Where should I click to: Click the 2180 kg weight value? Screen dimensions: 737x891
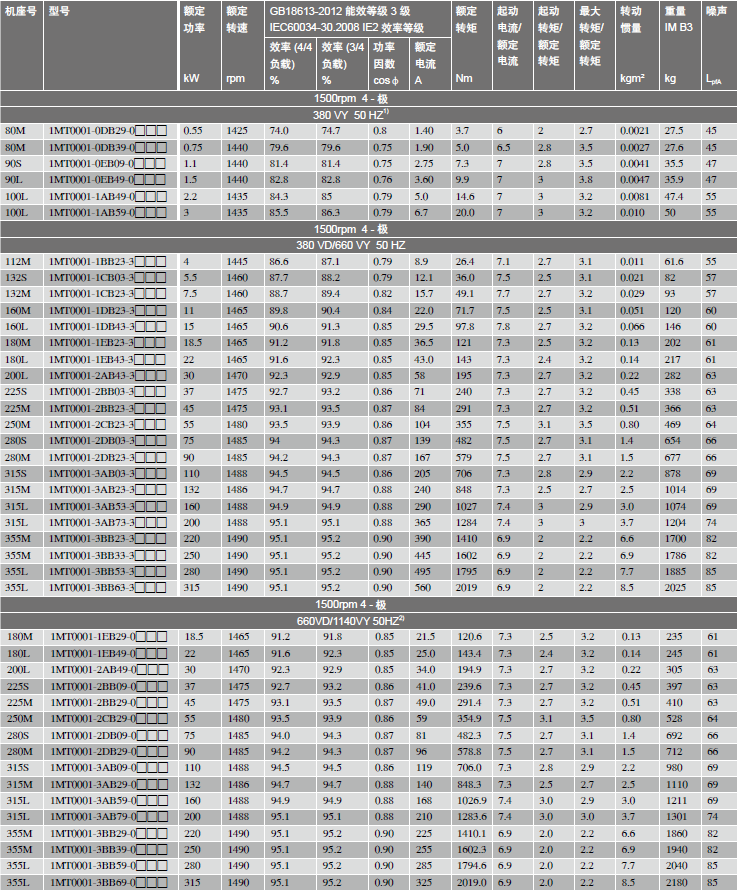pos(676,883)
